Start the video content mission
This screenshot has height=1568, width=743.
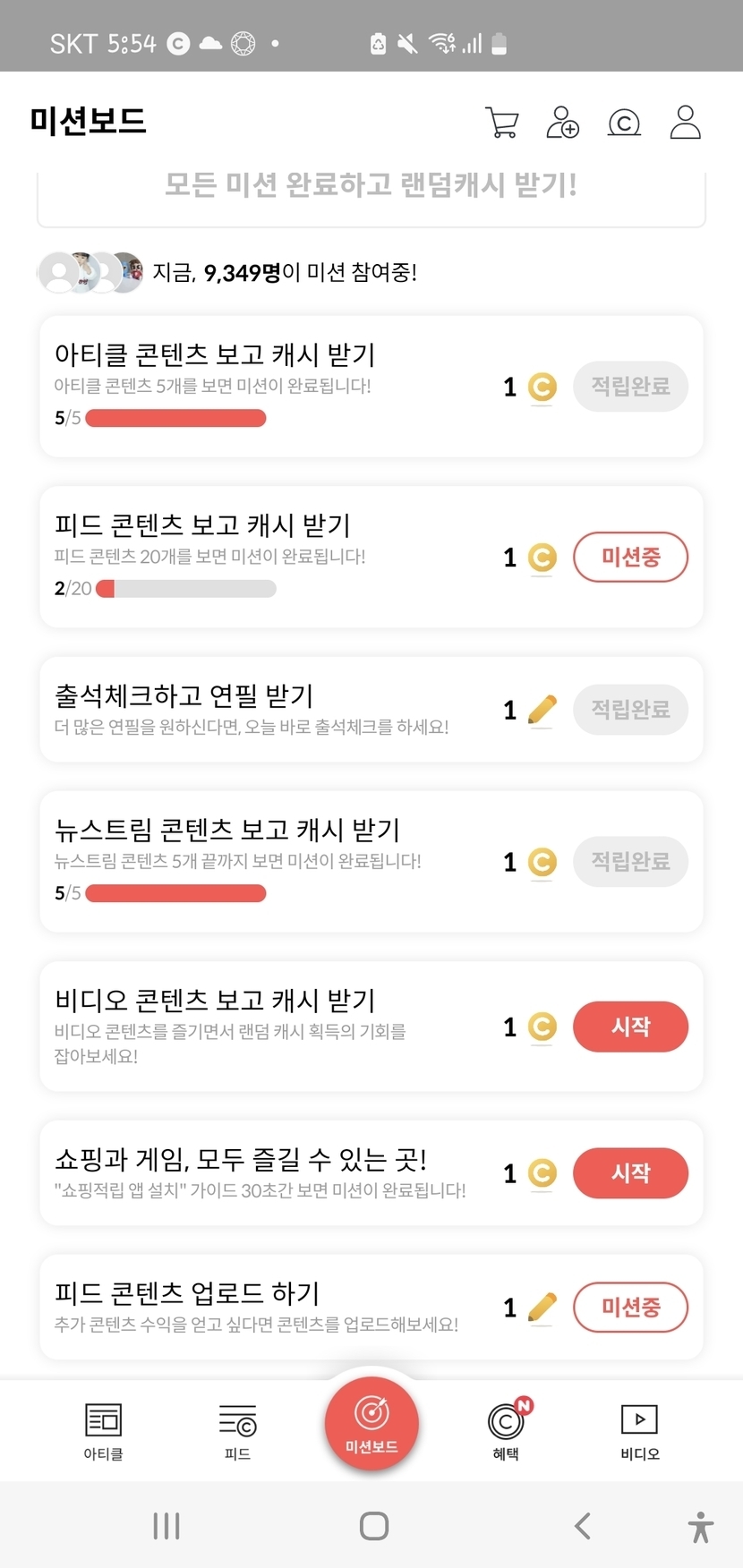point(630,1027)
